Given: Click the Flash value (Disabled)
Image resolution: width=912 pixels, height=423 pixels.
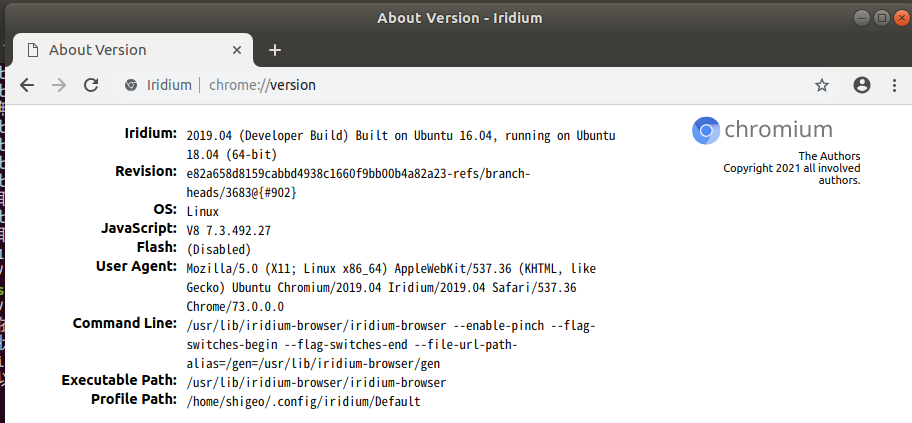Looking at the screenshot, I should tap(219, 250).
